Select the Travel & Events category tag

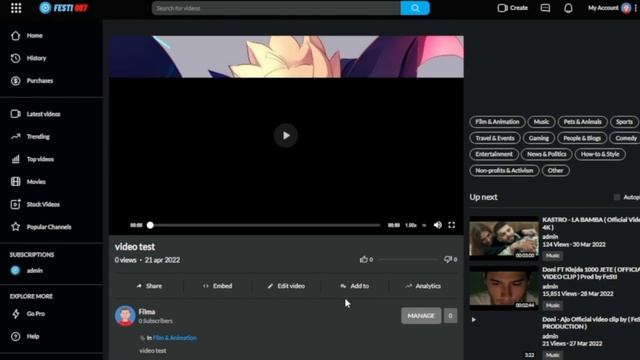(495, 138)
